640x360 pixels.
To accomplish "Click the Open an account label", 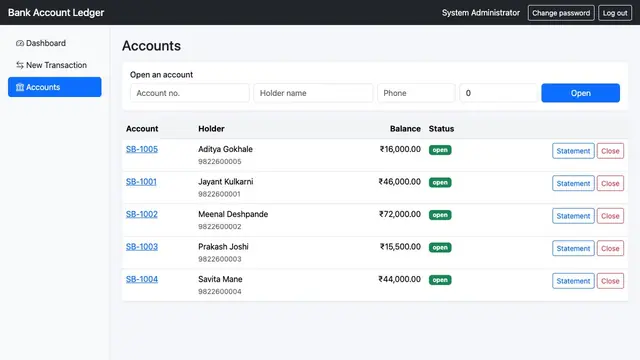I will [x=161, y=75].
